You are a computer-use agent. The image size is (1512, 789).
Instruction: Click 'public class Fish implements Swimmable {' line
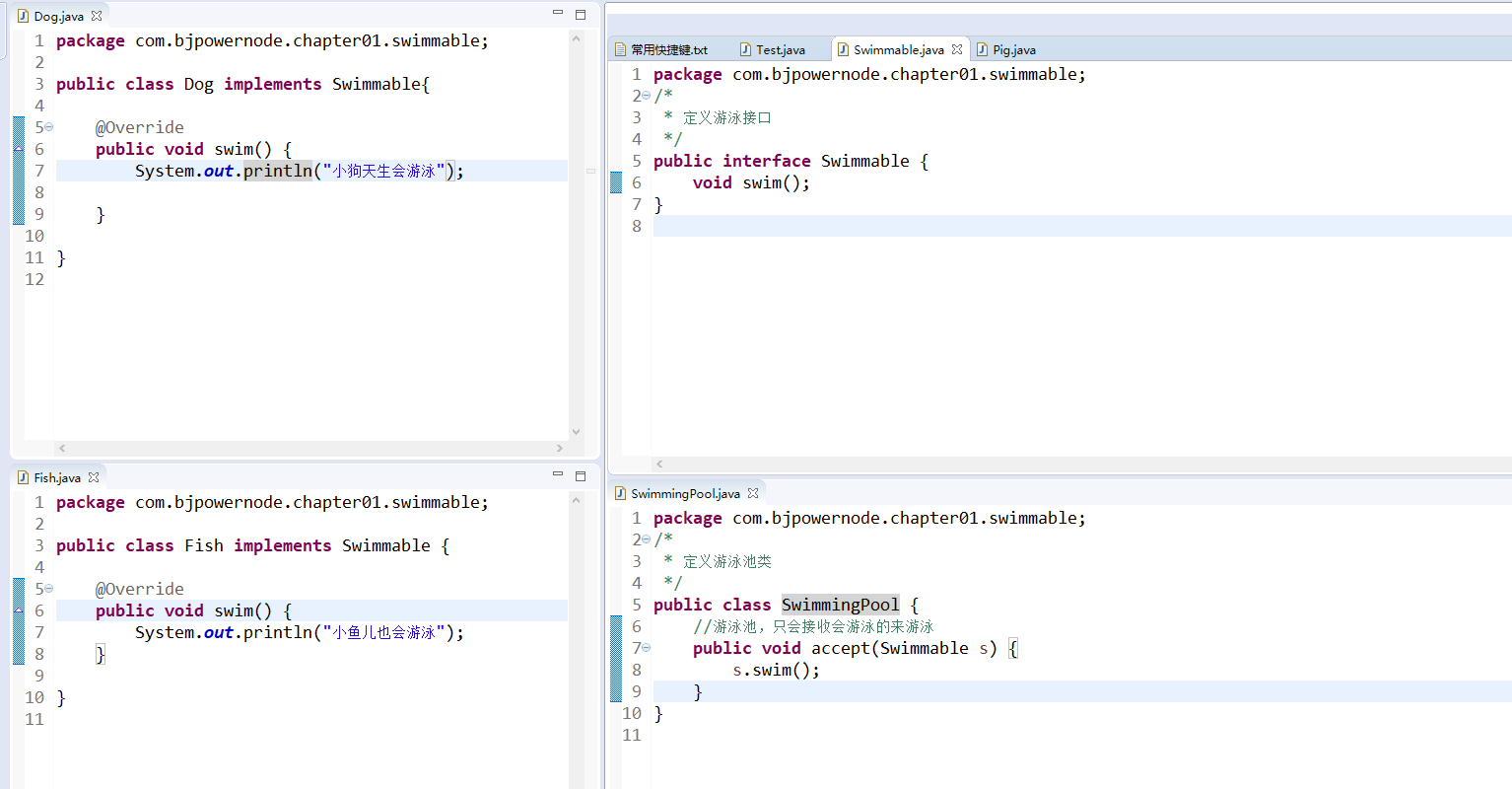coord(252,545)
